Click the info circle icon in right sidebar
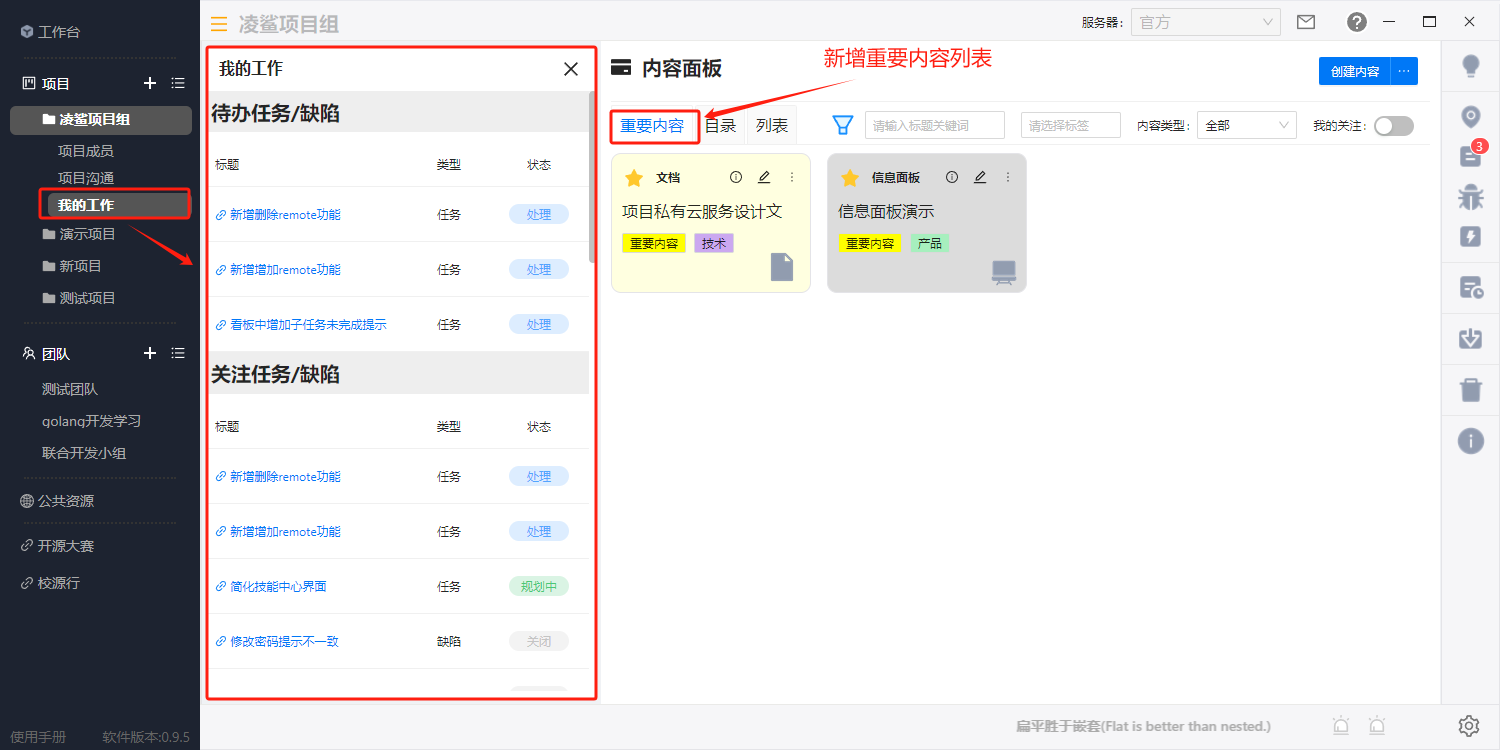The image size is (1500, 750). click(1471, 440)
